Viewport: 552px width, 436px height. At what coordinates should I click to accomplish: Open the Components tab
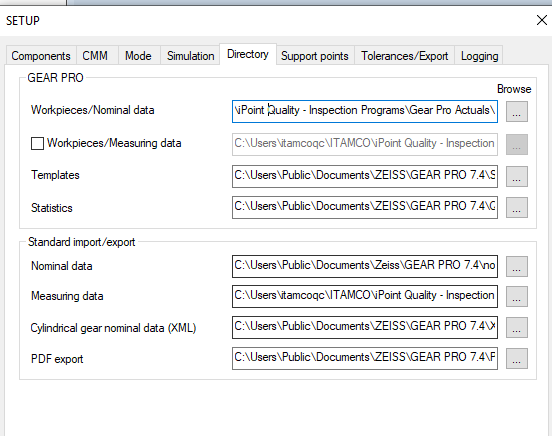[41, 56]
